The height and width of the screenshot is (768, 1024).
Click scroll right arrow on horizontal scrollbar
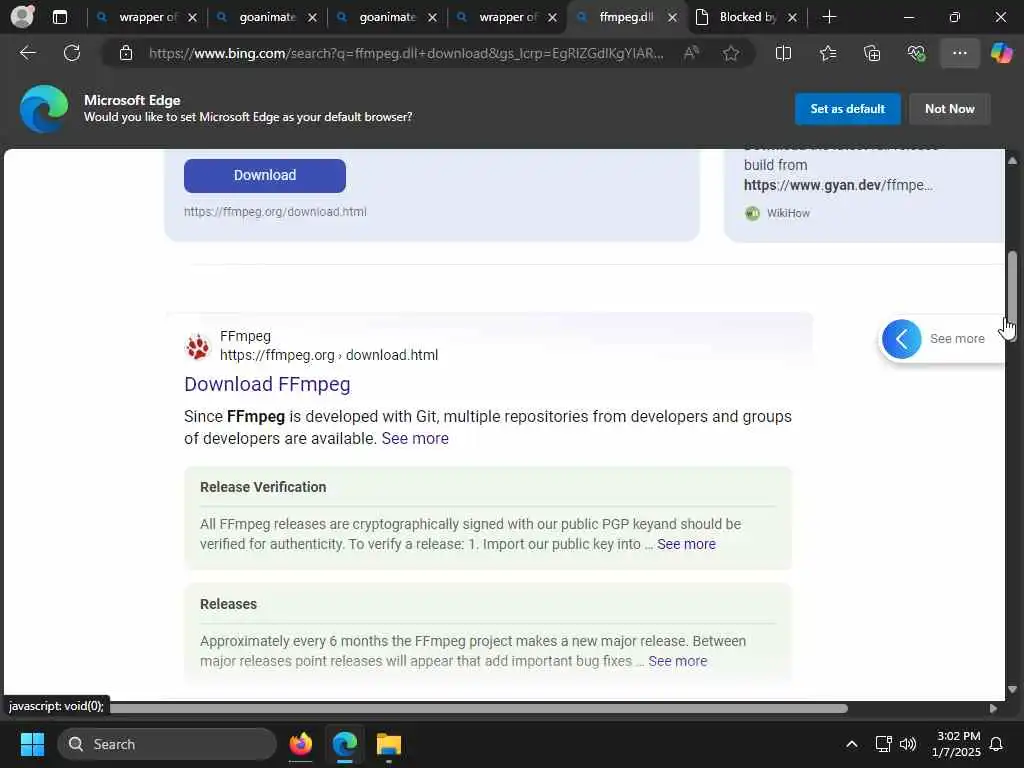[993, 708]
